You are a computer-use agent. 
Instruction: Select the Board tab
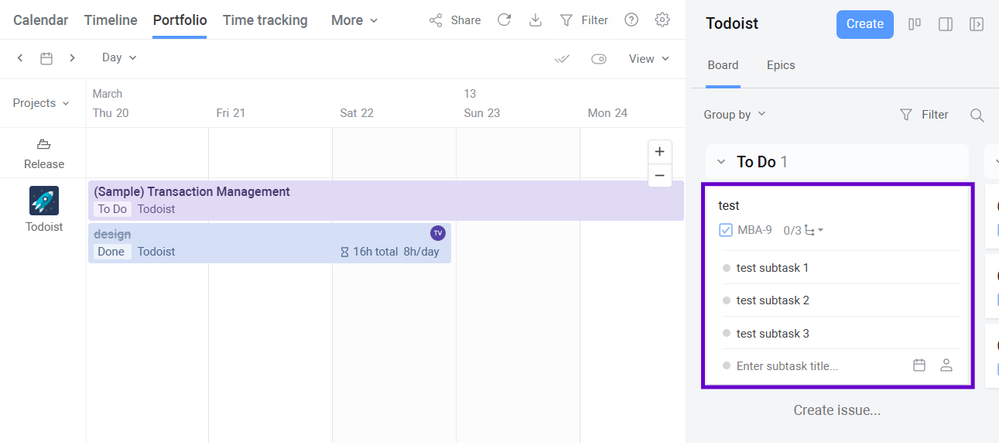point(723,65)
